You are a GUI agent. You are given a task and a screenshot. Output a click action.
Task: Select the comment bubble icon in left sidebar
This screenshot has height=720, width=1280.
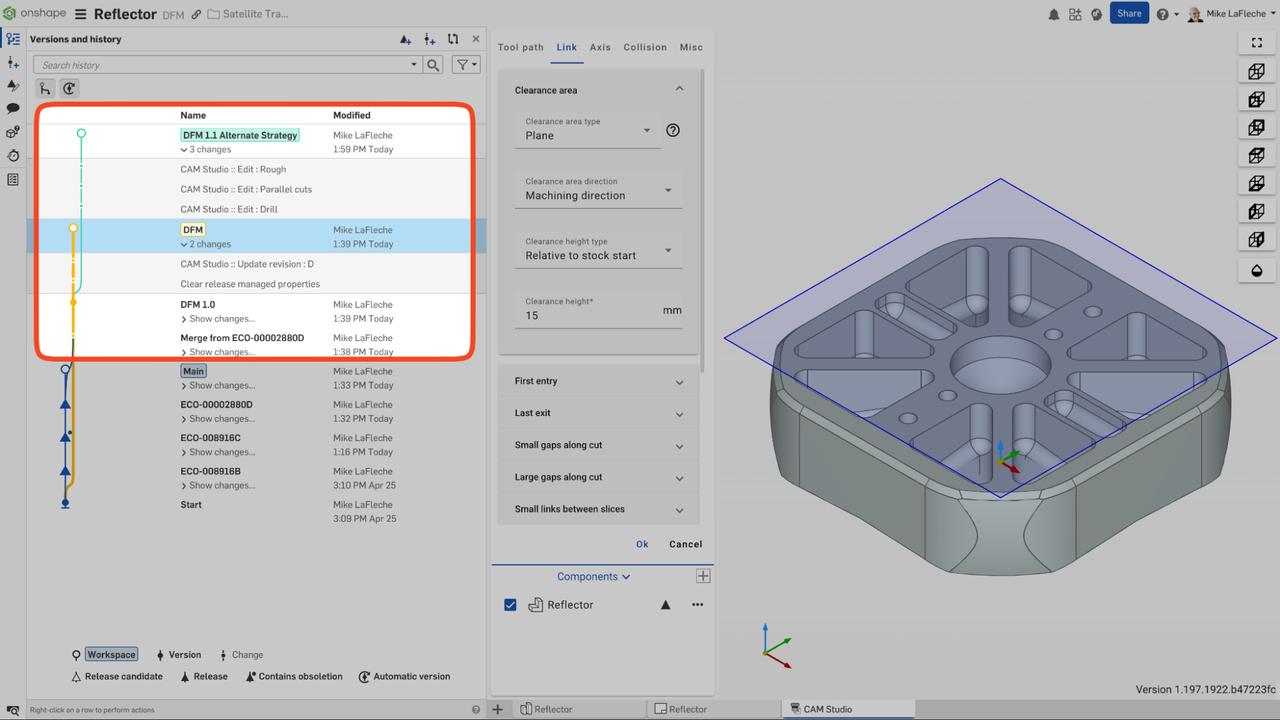tap(12, 107)
